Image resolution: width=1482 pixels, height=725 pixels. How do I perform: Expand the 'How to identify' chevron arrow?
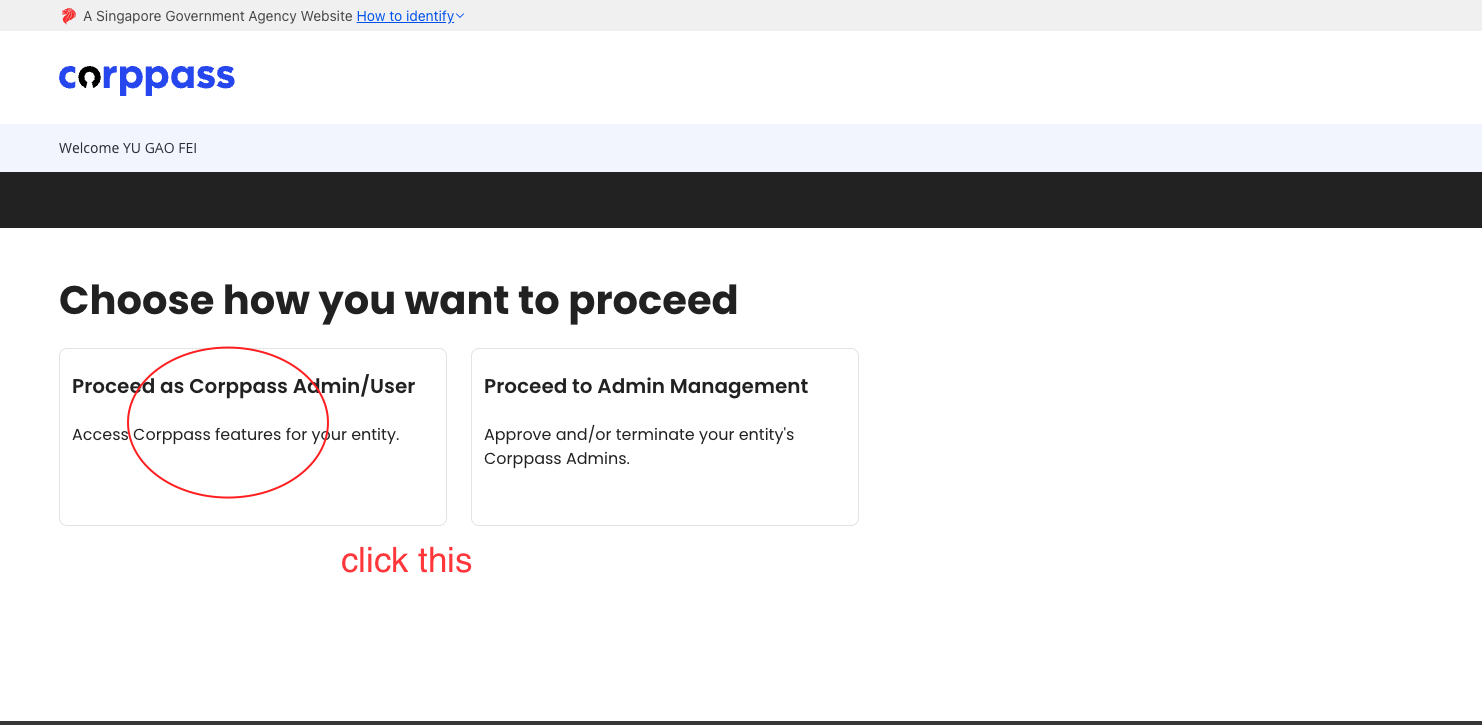pos(460,16)
